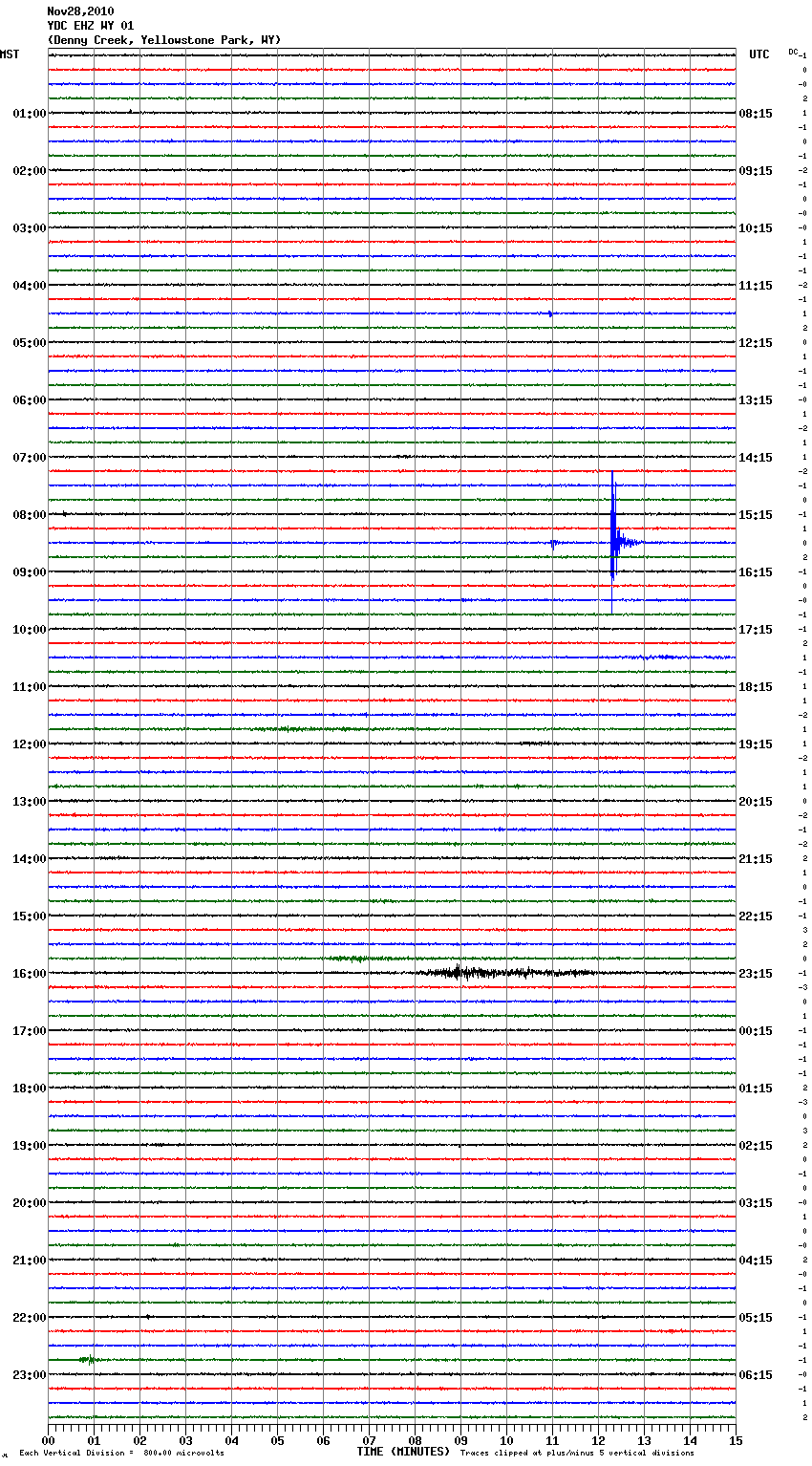812x1466 pixels.
Task: Select the 04:00 MST time label
Action: click(x=30, y=286)
